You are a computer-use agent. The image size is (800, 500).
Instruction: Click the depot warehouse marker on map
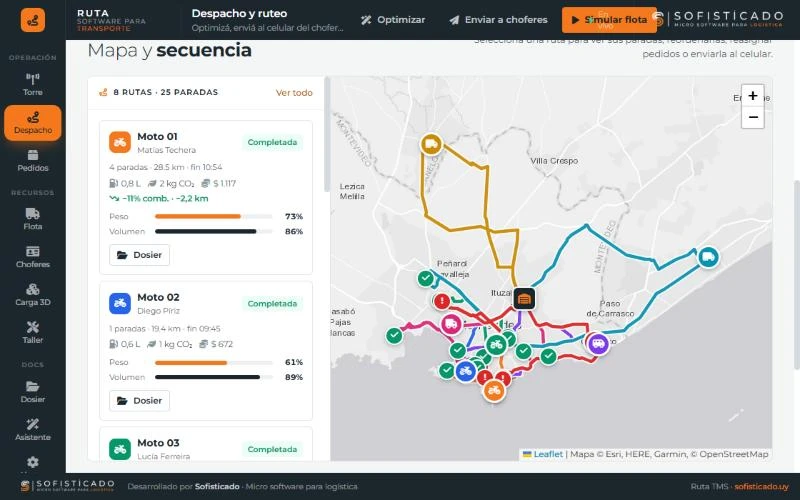[524, 299]
